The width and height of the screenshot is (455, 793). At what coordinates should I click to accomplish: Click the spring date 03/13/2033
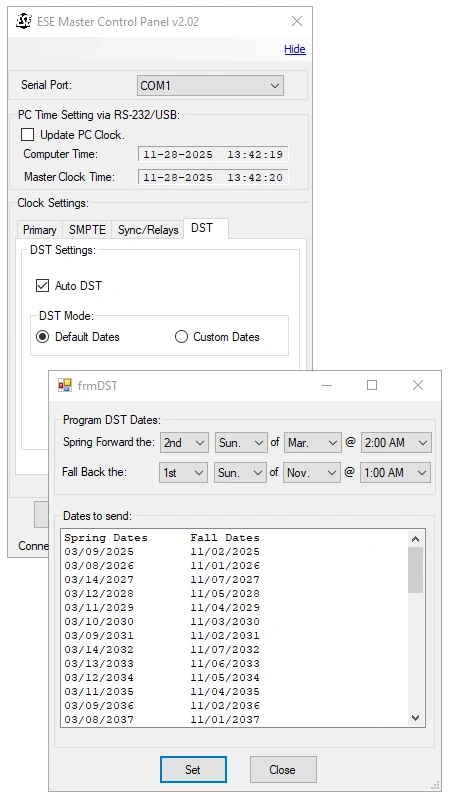(x=99, y=664)
